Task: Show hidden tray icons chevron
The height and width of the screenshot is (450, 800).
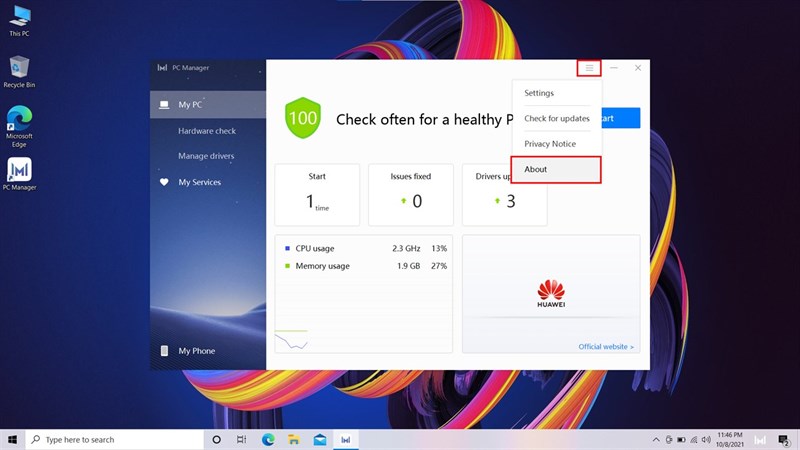Action: (x=656, y=439)
